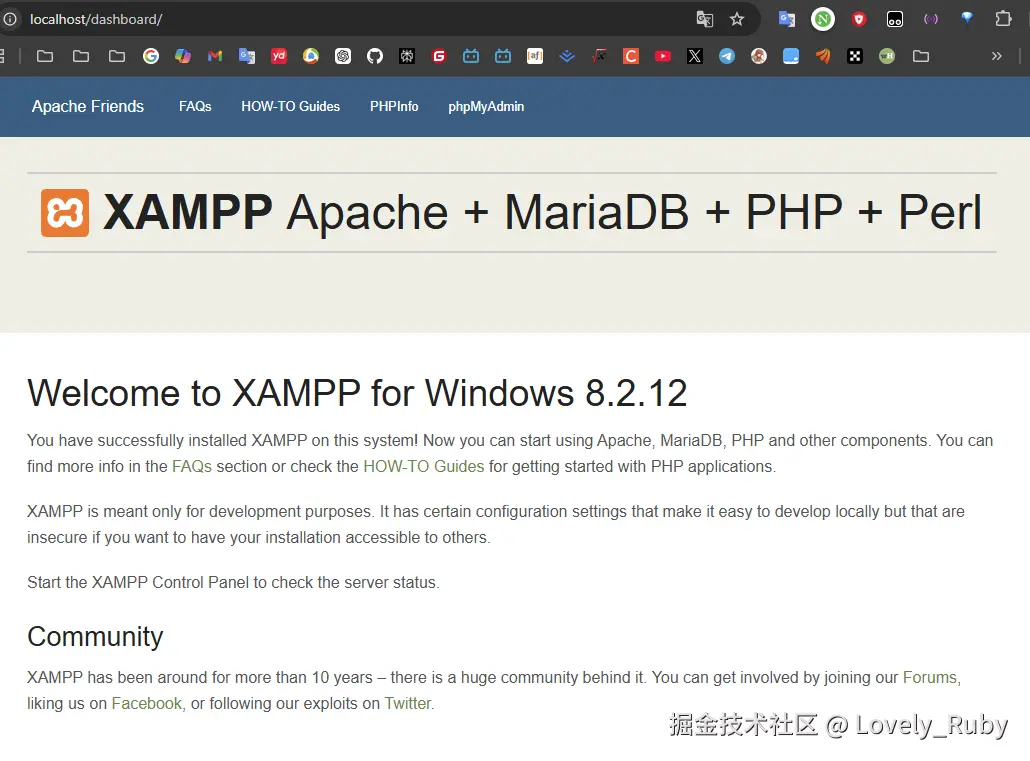Viewport: 1030px width, 761px height.
Task: Click the orange XAMPP logo
Action: tap(65, 213)
